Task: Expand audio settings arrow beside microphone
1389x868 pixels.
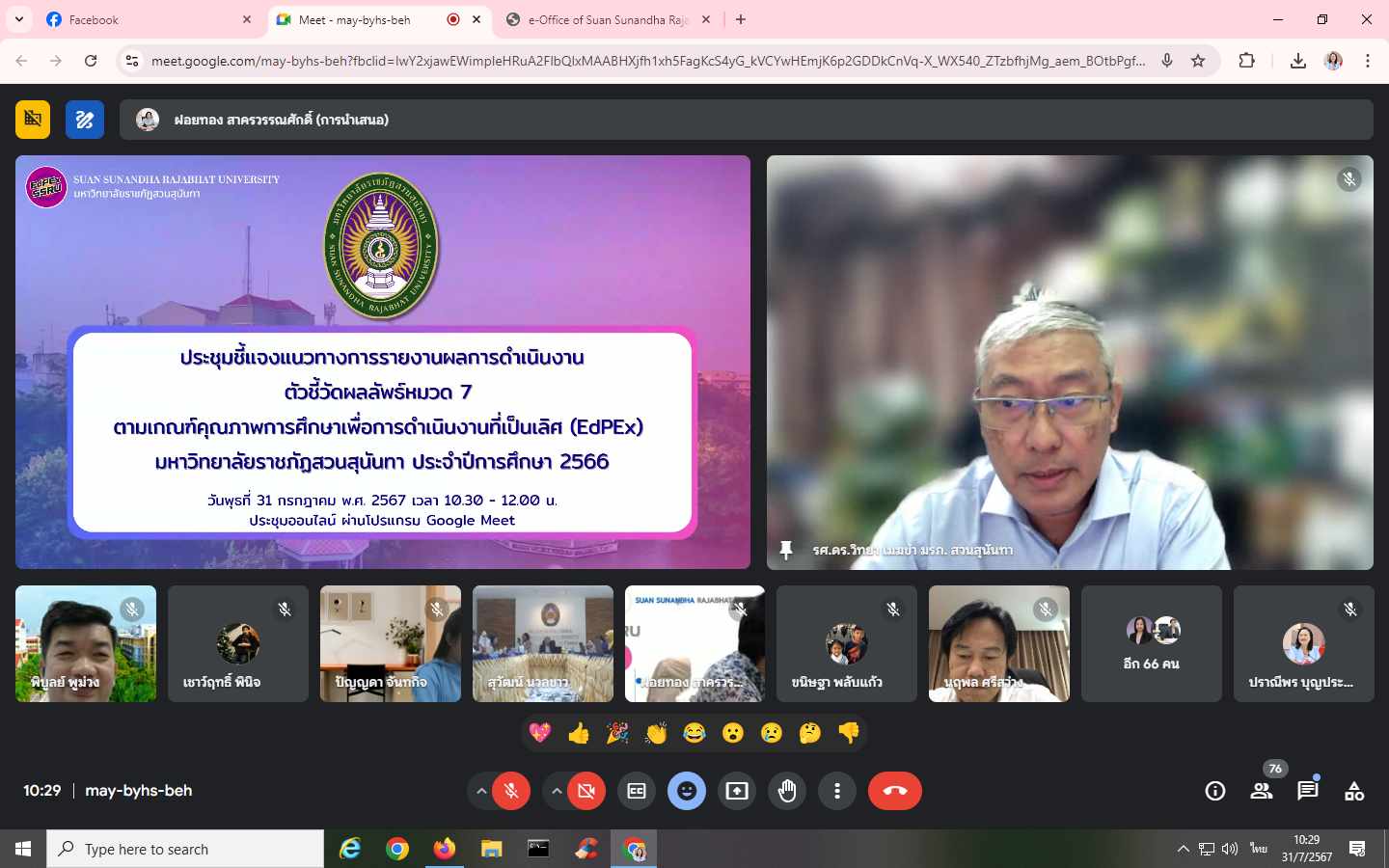Action: pyautogui.click(x=480, y=791)
